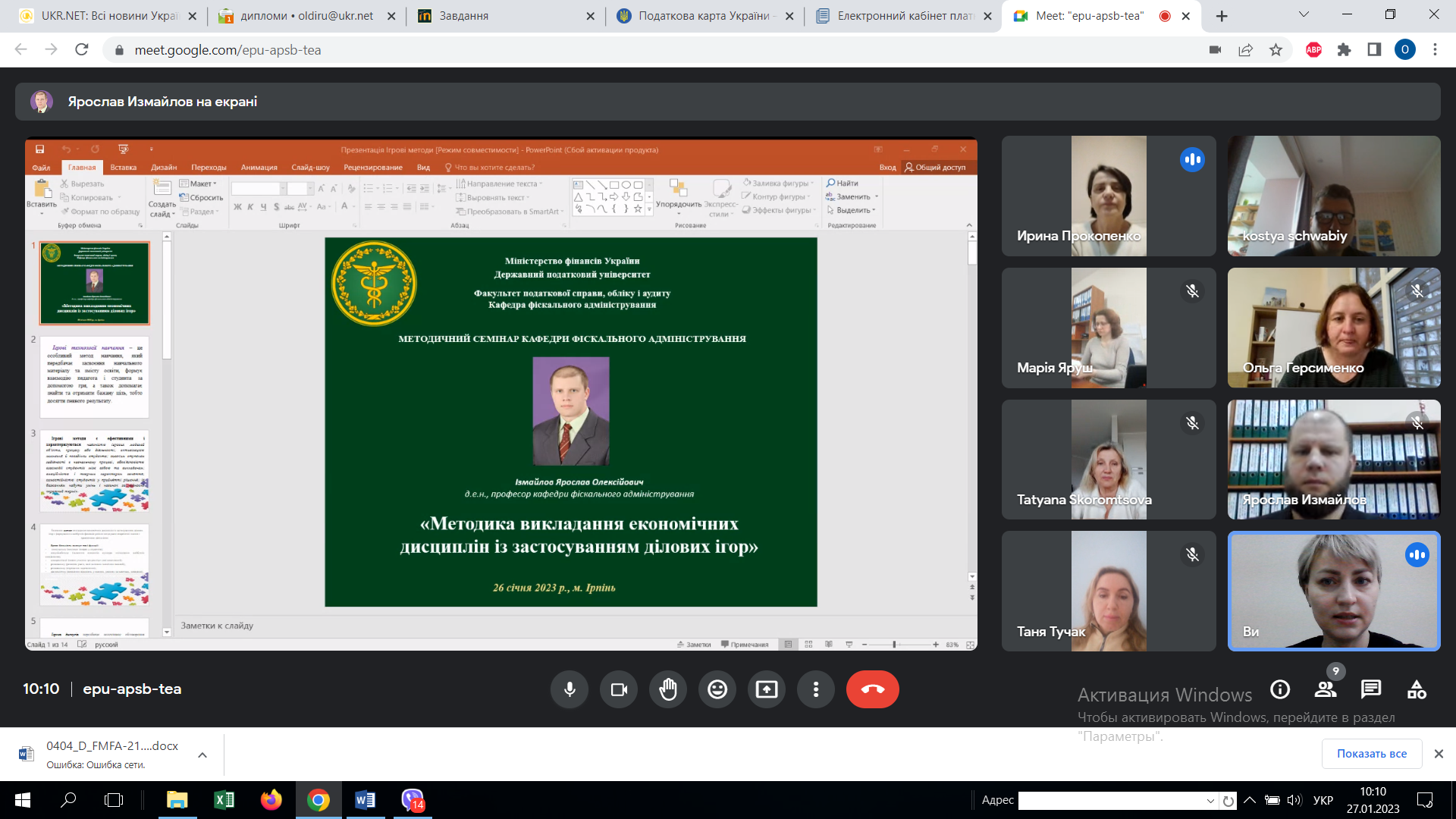Click Tatyana Skoromtsova video tile

(1109, 460)
